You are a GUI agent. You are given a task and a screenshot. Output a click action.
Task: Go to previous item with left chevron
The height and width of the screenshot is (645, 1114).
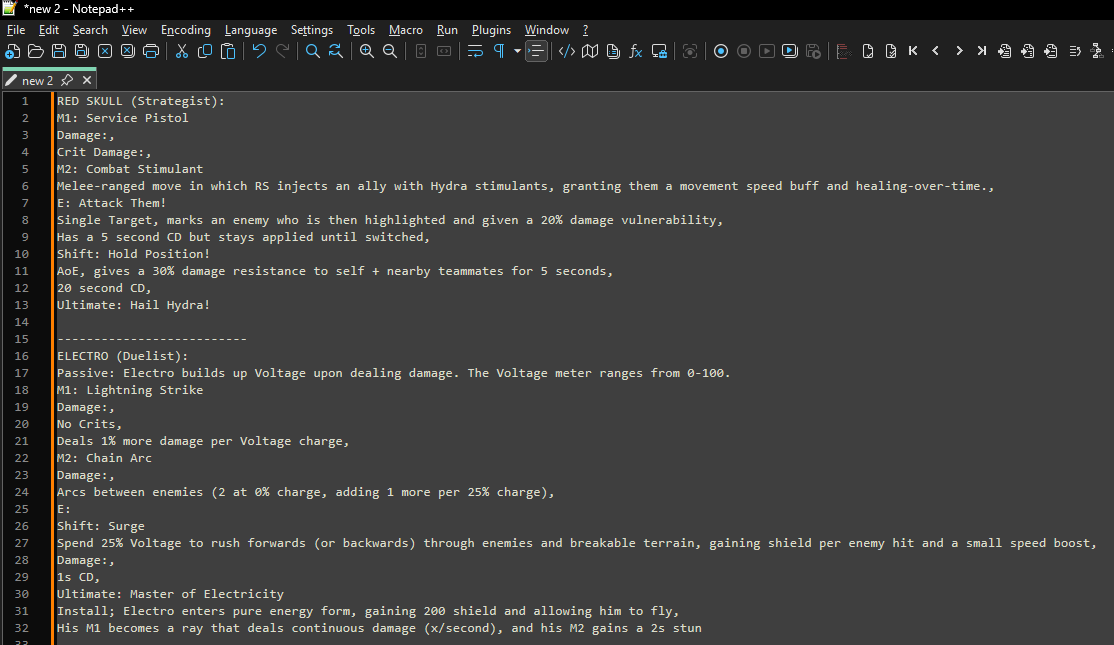[936, 50]
